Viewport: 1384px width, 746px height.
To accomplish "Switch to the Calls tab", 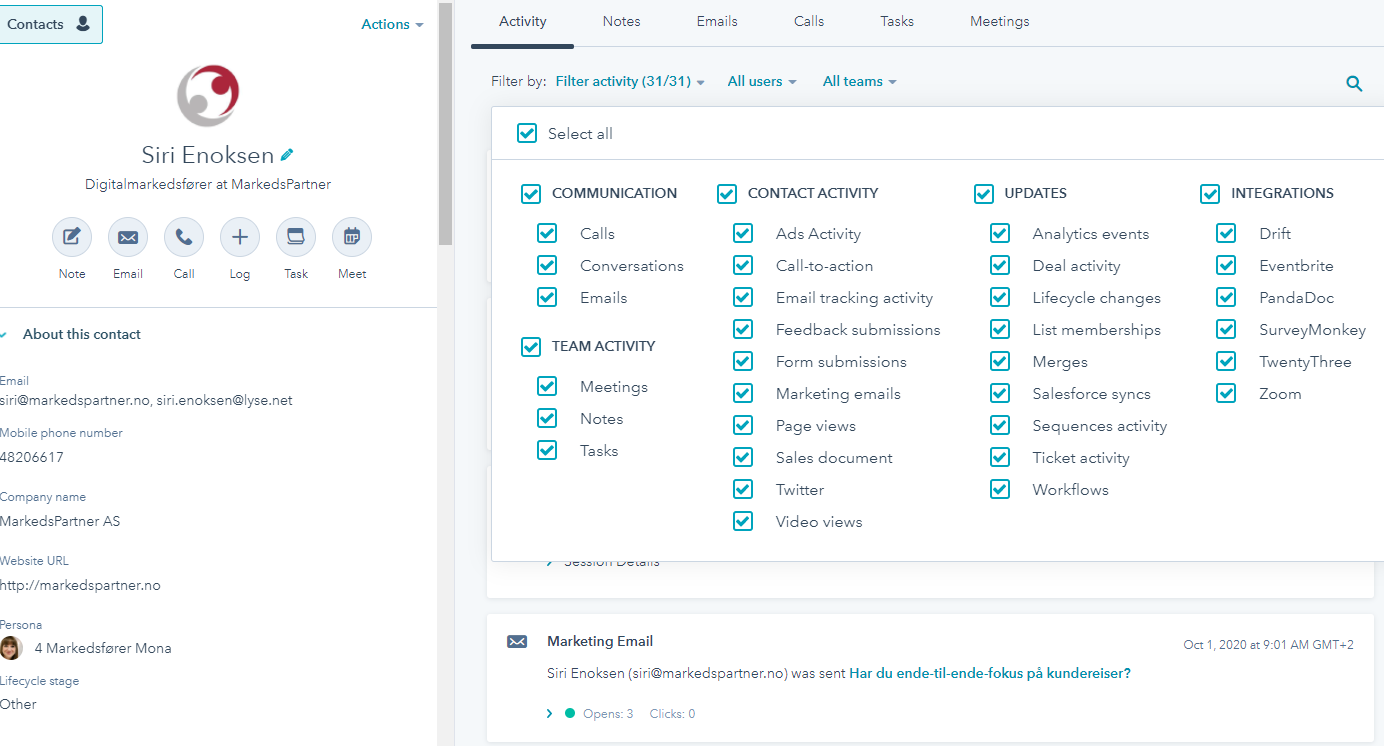I will 809,21.
